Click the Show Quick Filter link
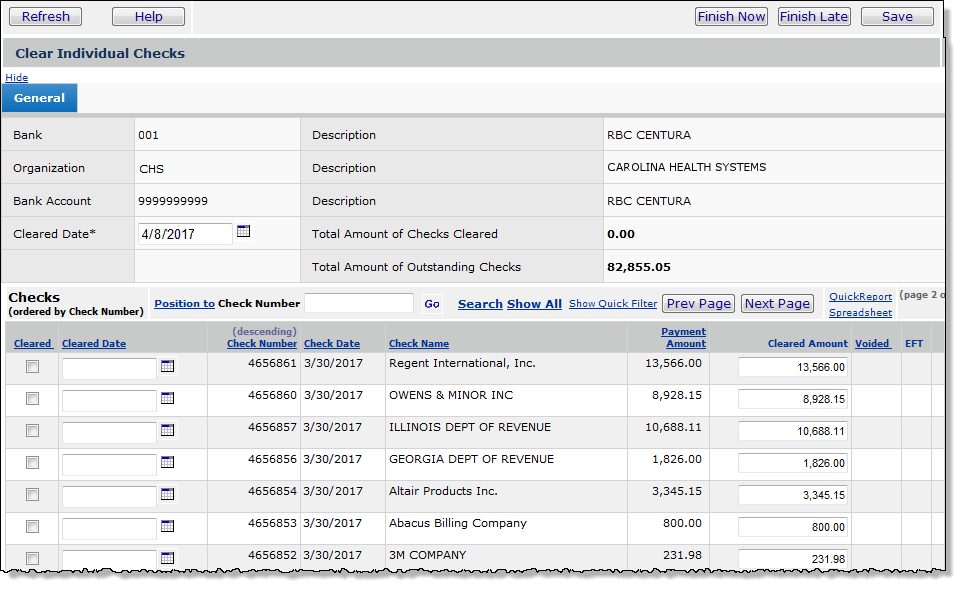 click(x=612, y=304)
